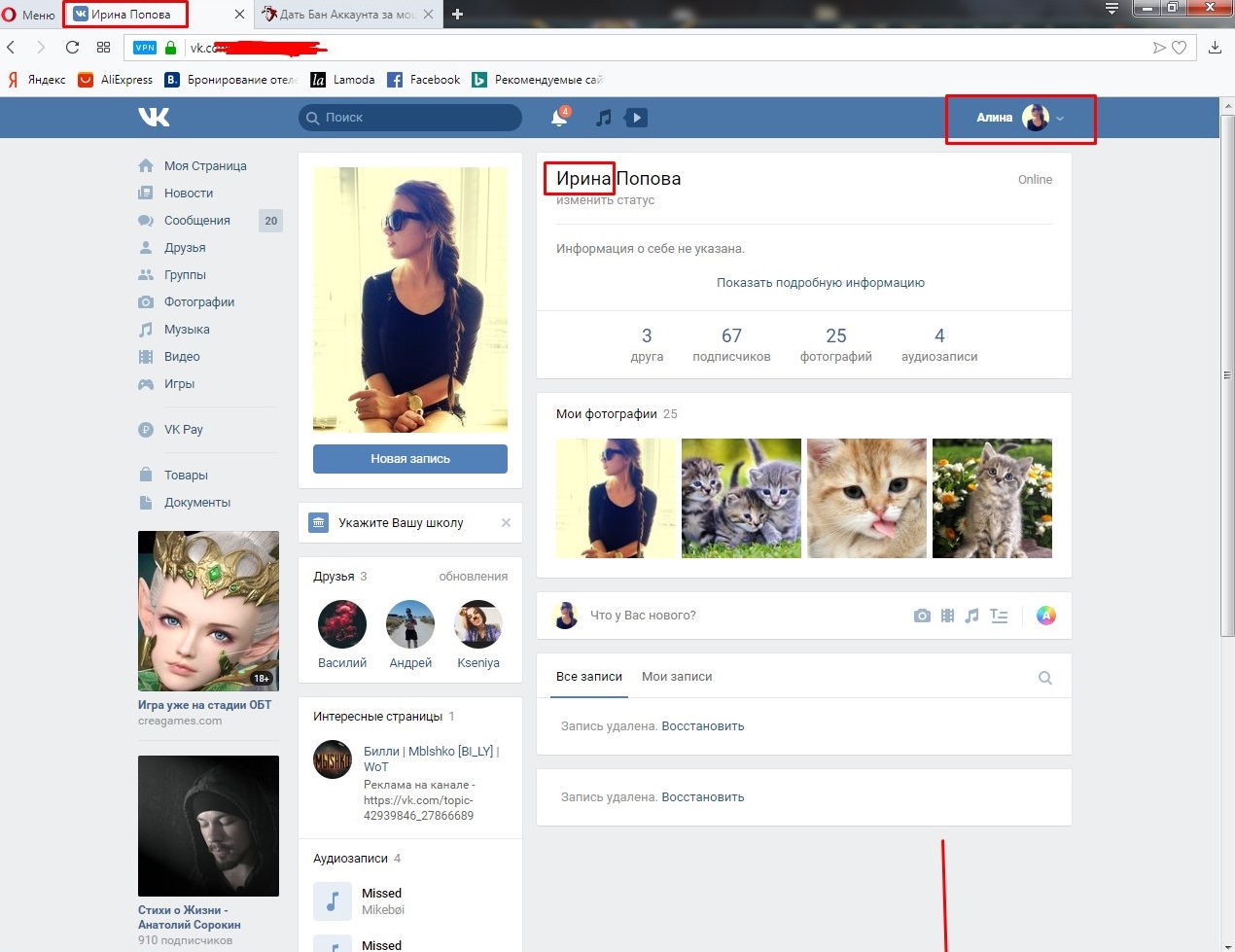Open the video player icon in header
The width and height of the screenshot is (1235, 952).
coord(636,118)
